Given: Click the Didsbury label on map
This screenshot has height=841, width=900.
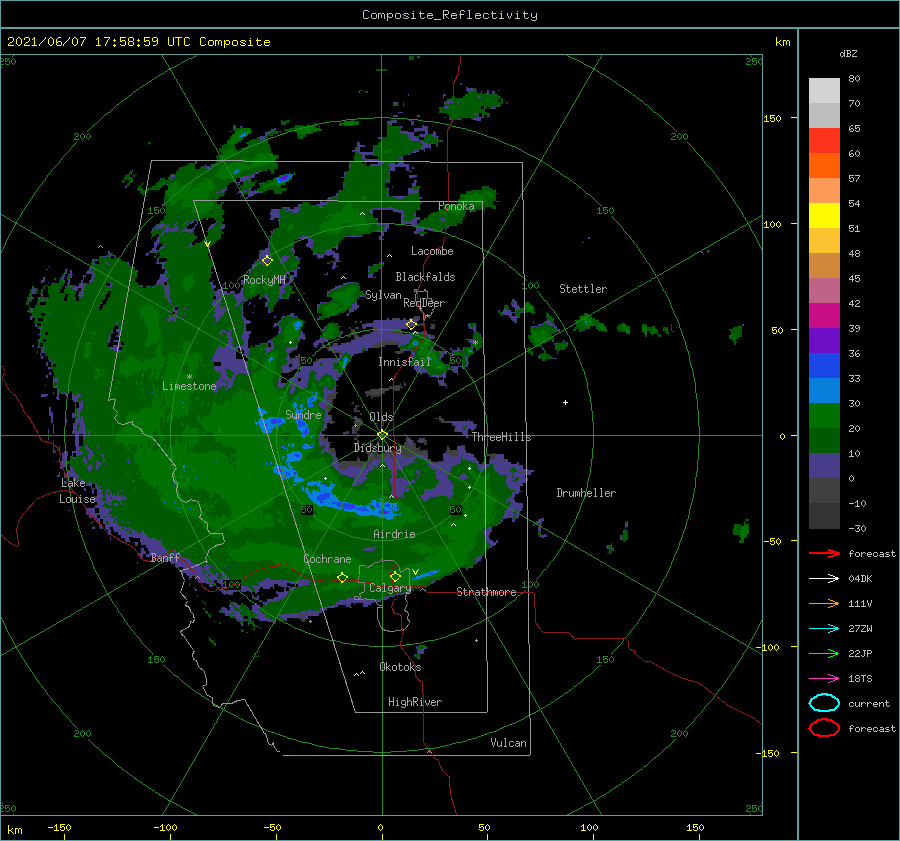Looking at the screenshot, I should [377, 448].
